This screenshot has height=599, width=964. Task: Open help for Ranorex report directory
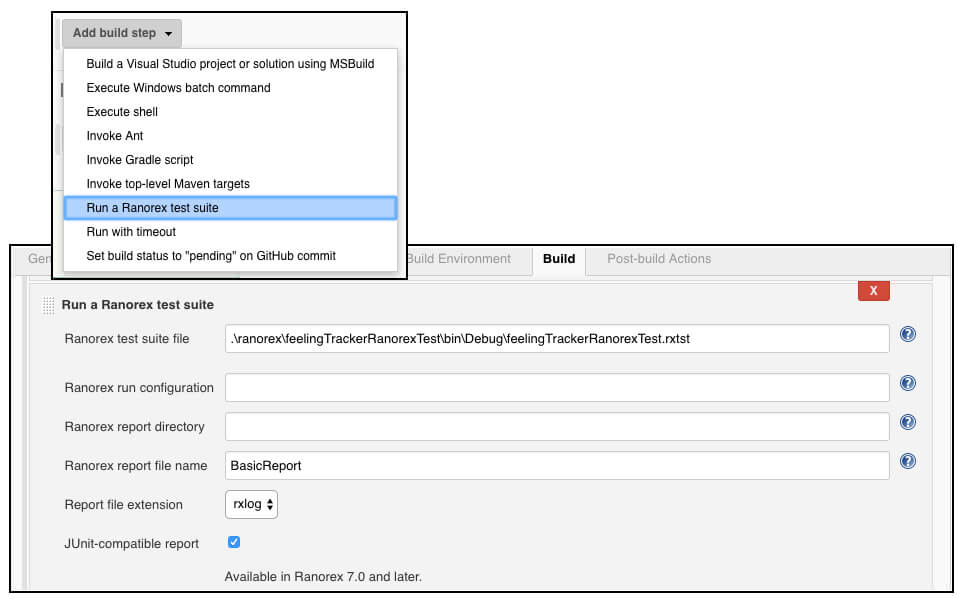tap(907, 422)
